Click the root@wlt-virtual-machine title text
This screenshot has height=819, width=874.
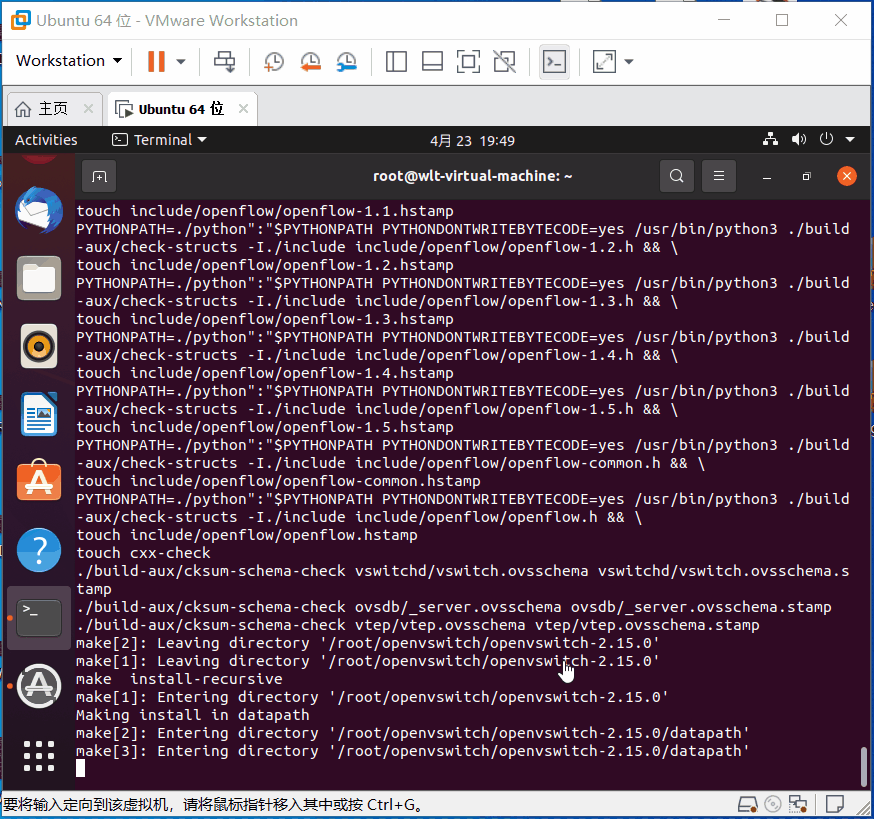click(473, 176)
